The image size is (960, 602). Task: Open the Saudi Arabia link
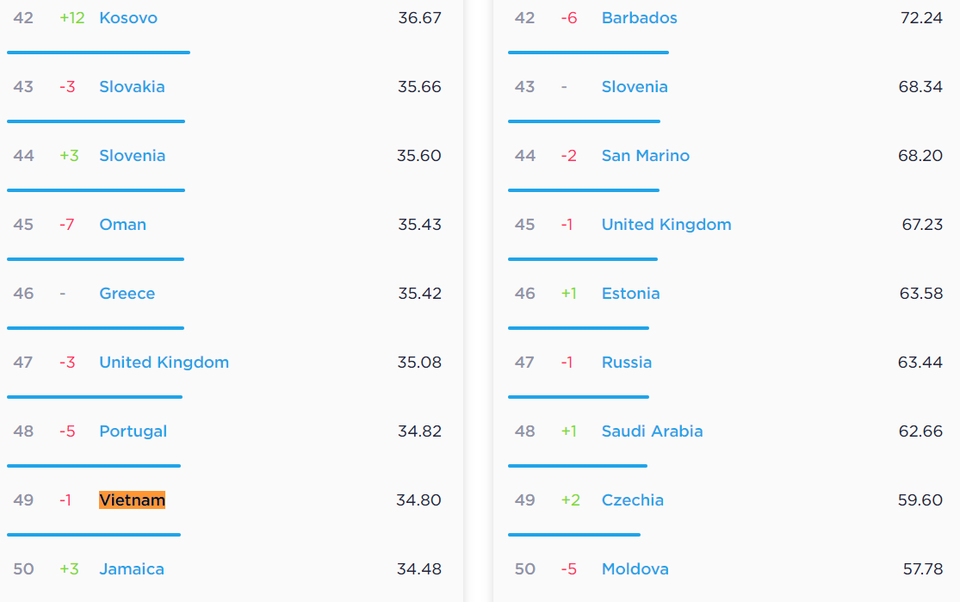coord(652,431)
